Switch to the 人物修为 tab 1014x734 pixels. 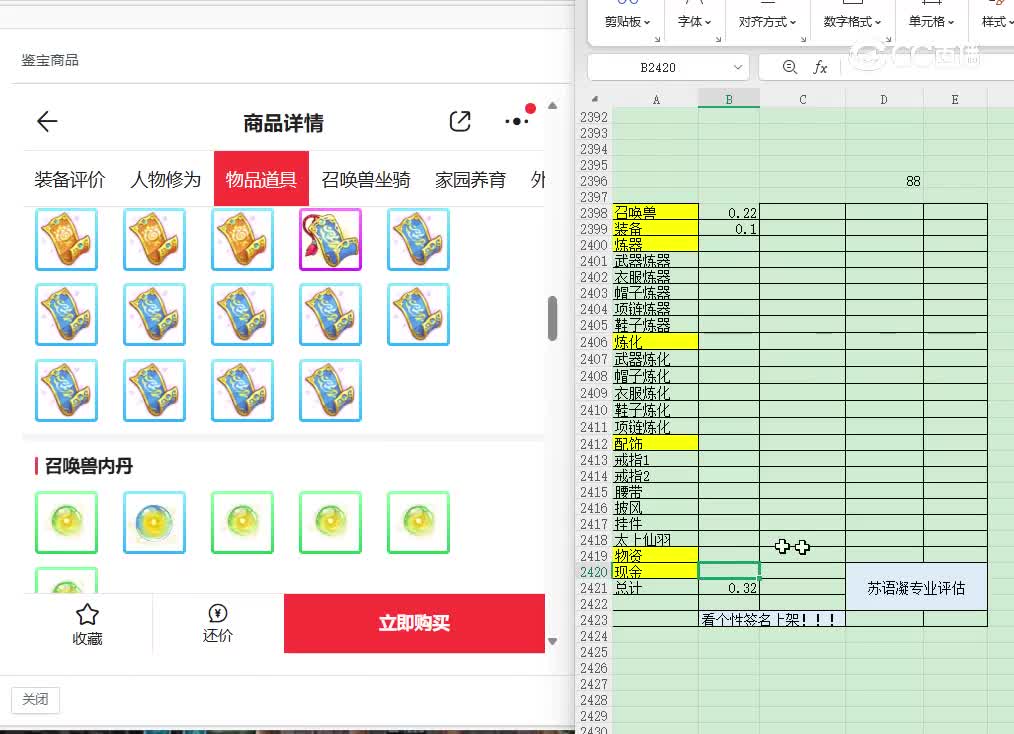(166, 180)
